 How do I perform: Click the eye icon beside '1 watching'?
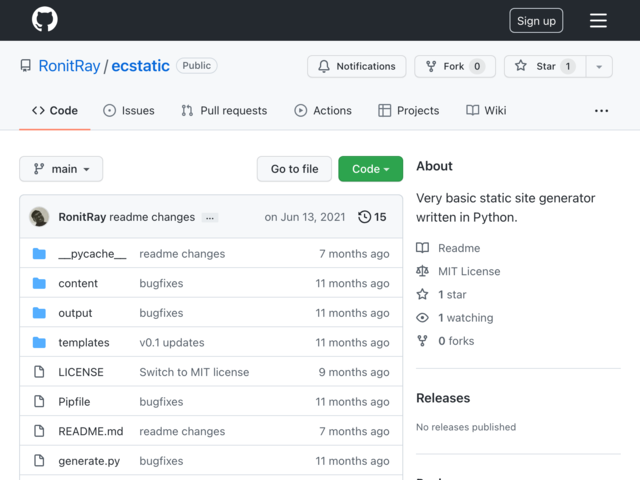(x=422, y=318)
